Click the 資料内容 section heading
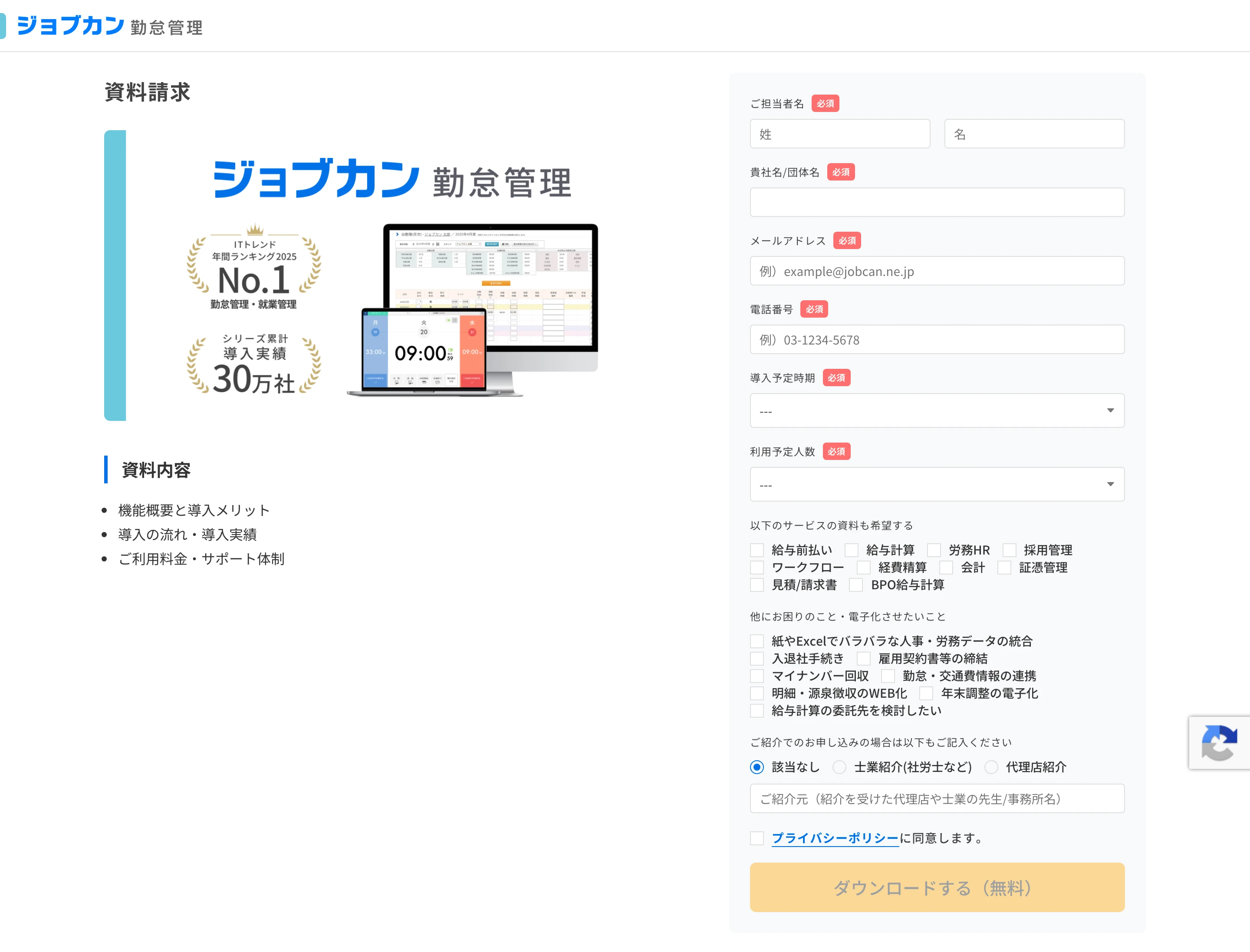1250x952 pixels. point(156,470)
